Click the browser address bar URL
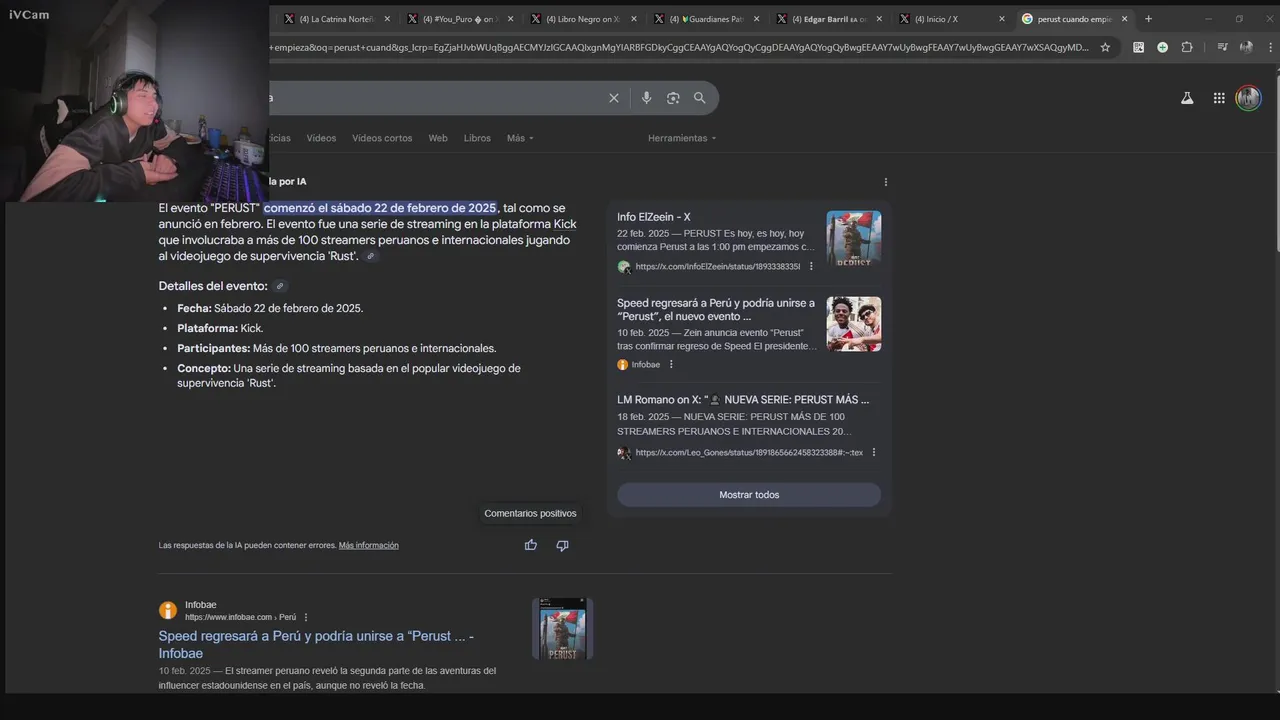The height and width of the screenshot is (720, 1280). (x=680, y=47)
